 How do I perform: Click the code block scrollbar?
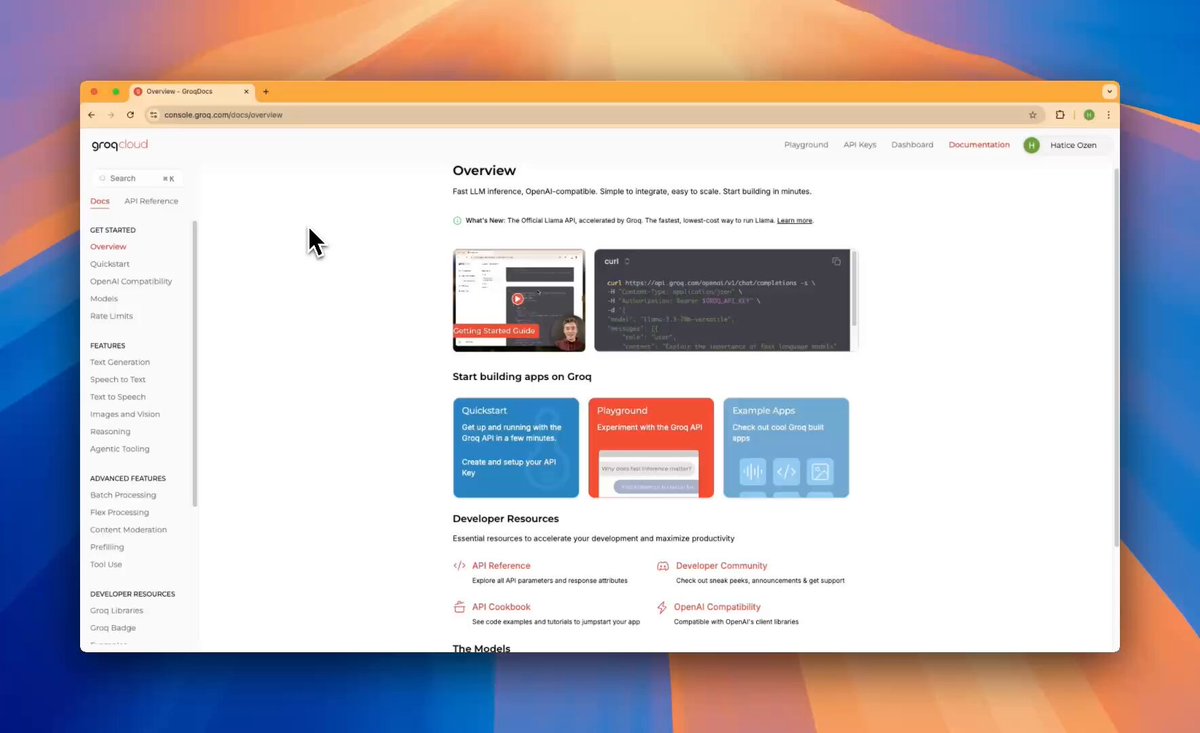click(x=854, y=288)
